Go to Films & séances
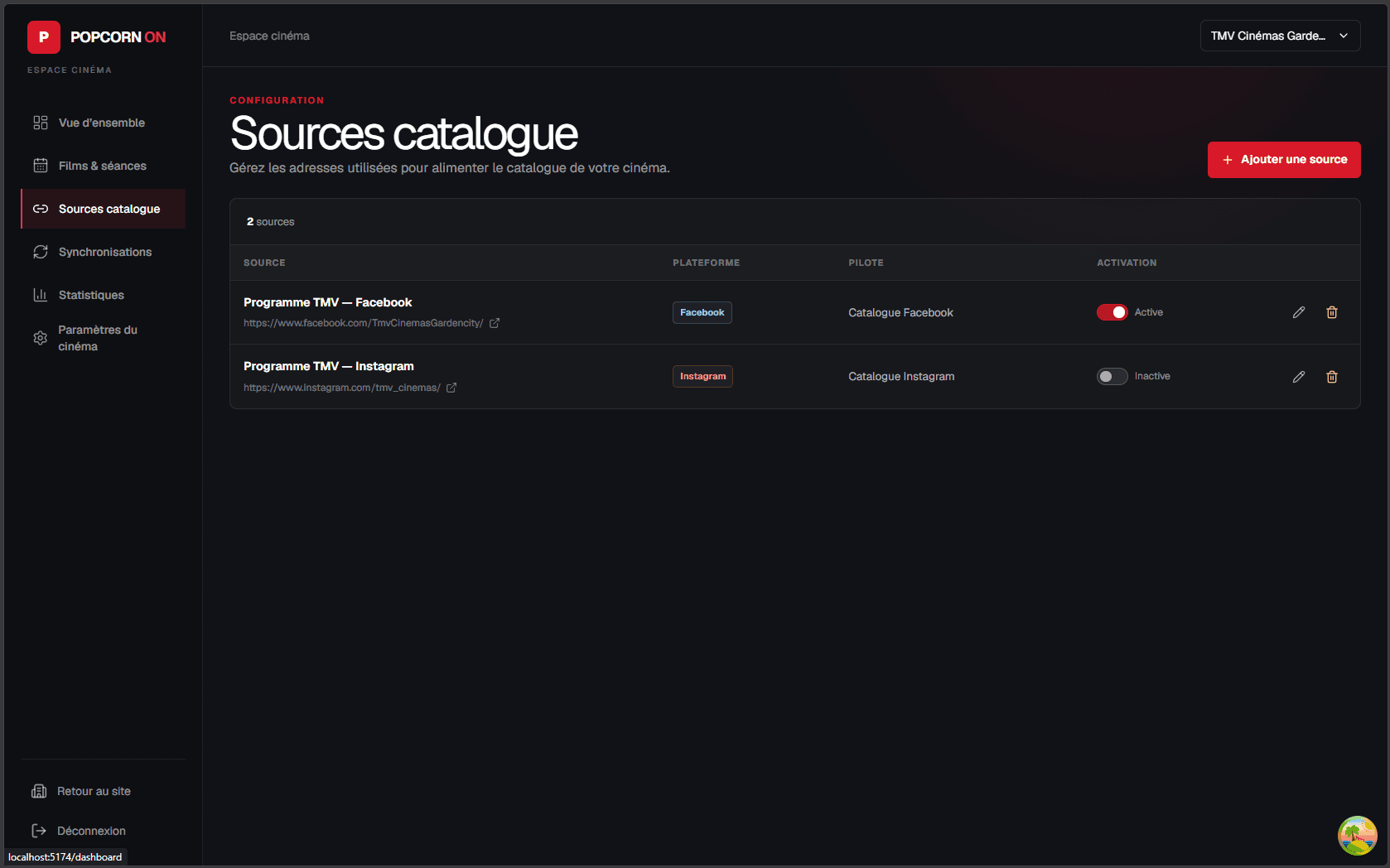Screen dimensions: 1390x868 (103, 166)
